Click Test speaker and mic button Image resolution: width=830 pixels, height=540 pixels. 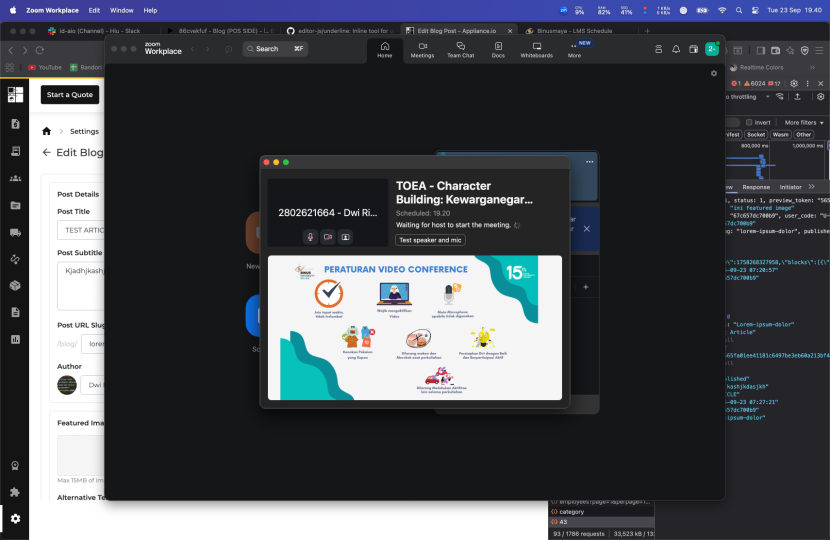coord(430,240)
